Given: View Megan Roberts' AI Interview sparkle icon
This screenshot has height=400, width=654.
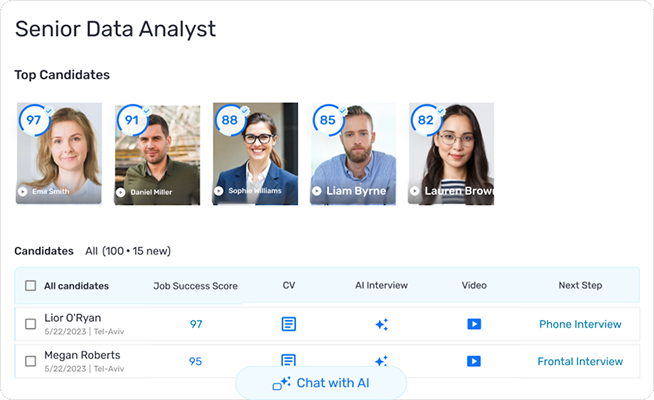Looking at the screenshot, I should pyautogui.click(x=381, y=361).
